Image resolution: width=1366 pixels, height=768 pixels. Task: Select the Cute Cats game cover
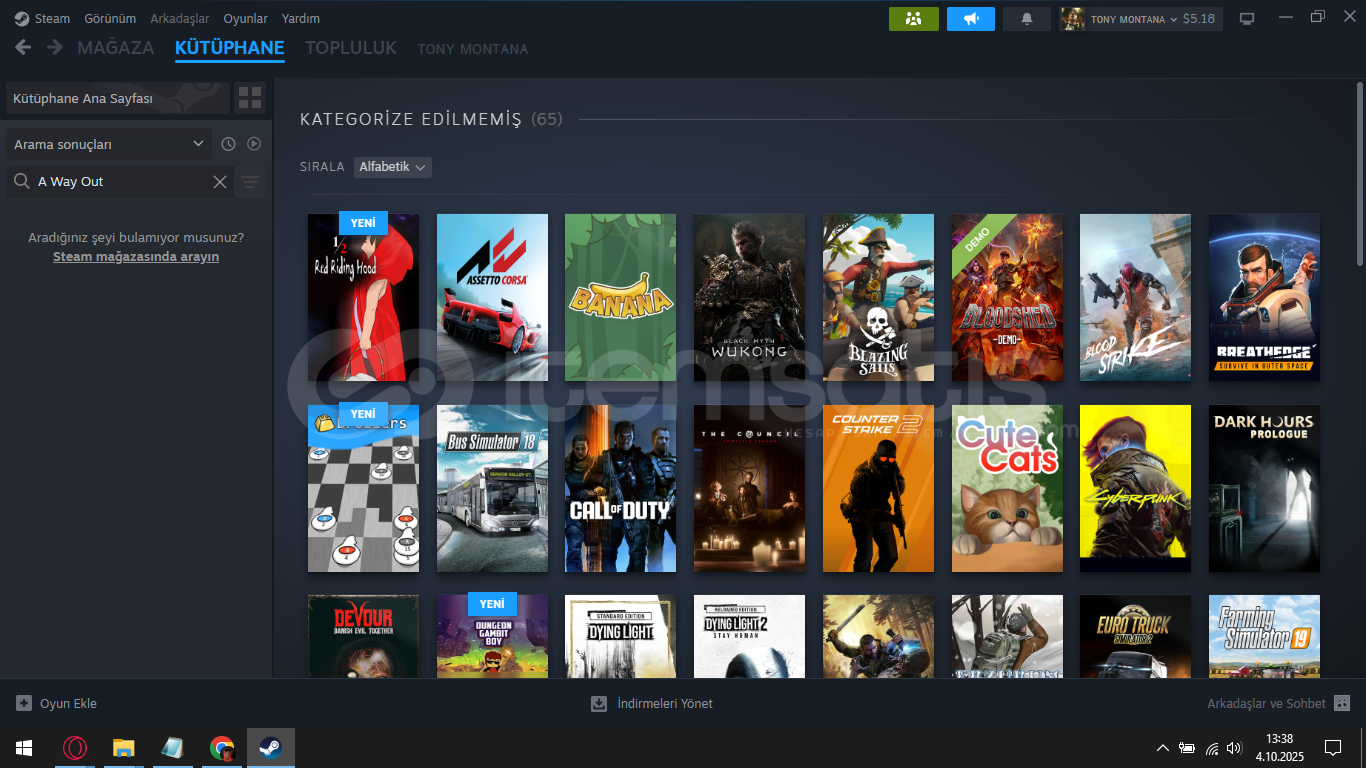click(1007, 488)
